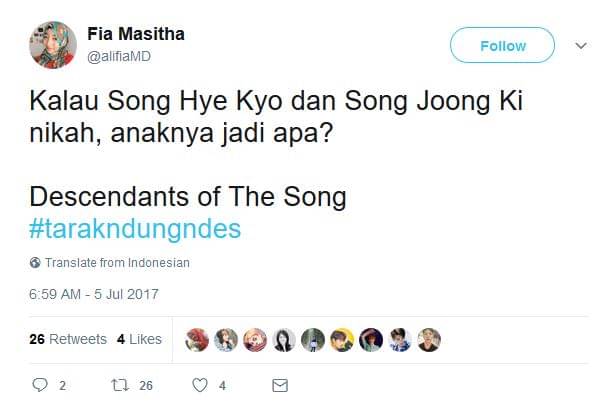Screen dimensions: 609x407
Task: Open the 4 Likes list
Action: pyautogui.click(x=139, y=339)
